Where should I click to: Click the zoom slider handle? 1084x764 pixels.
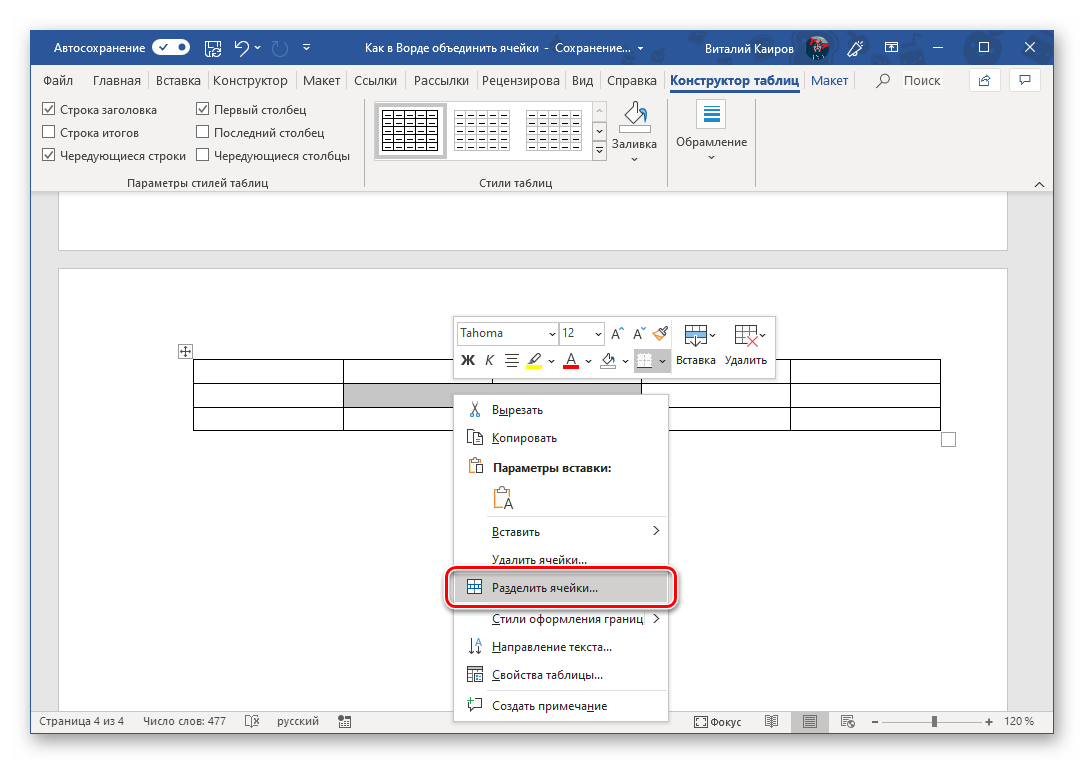coord(934,721)
